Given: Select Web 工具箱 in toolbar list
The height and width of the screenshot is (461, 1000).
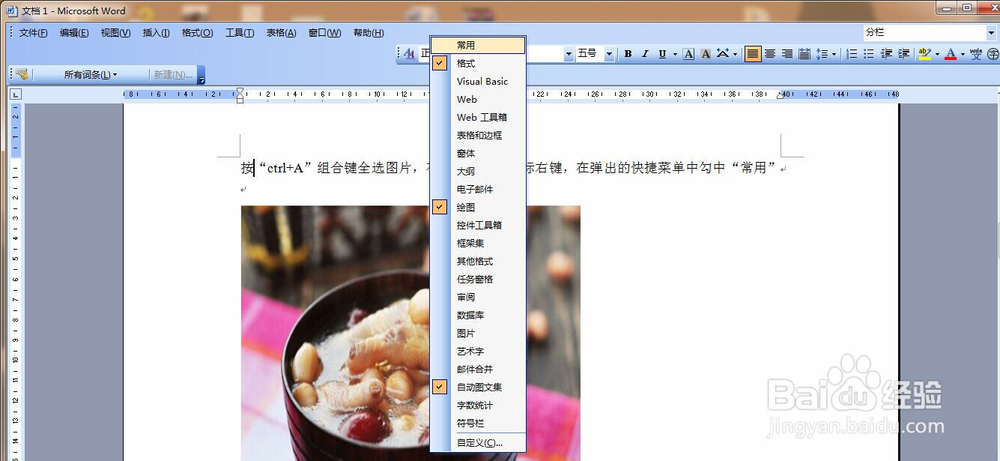Looking at the screenshot, I should tap(478, 117).
